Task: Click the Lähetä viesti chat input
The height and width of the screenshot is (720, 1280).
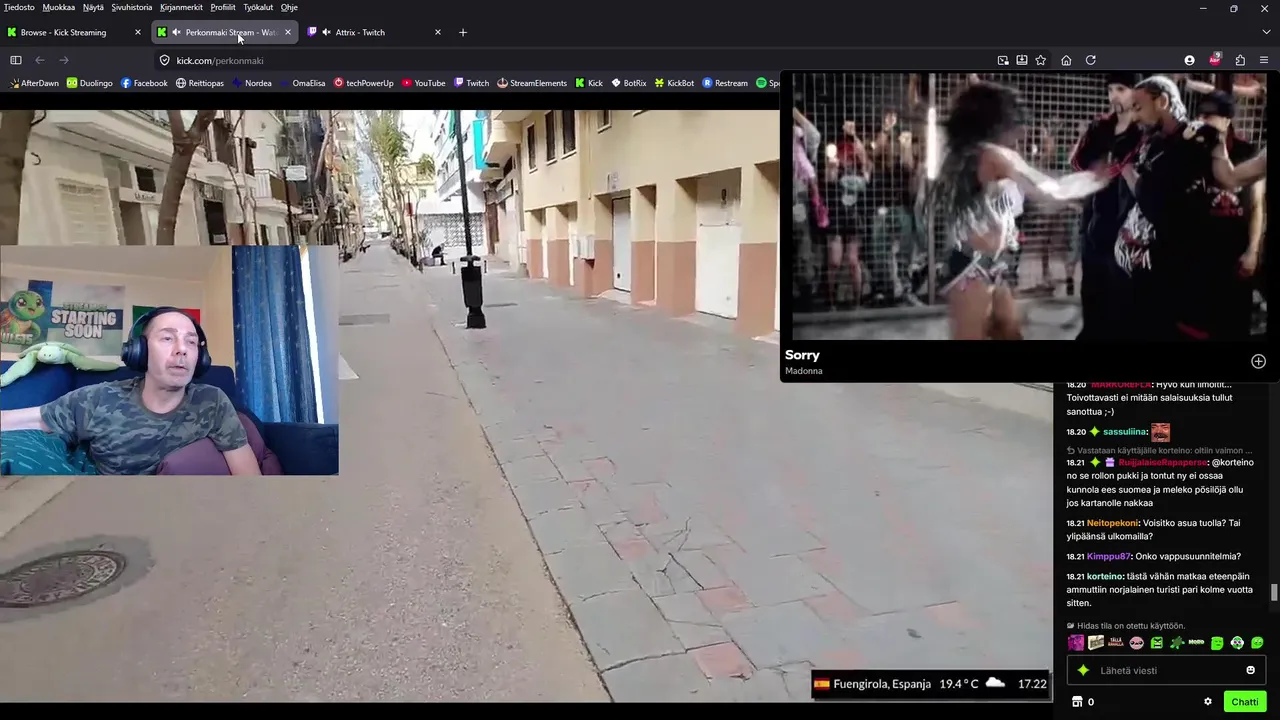Action: point(1168,670)
